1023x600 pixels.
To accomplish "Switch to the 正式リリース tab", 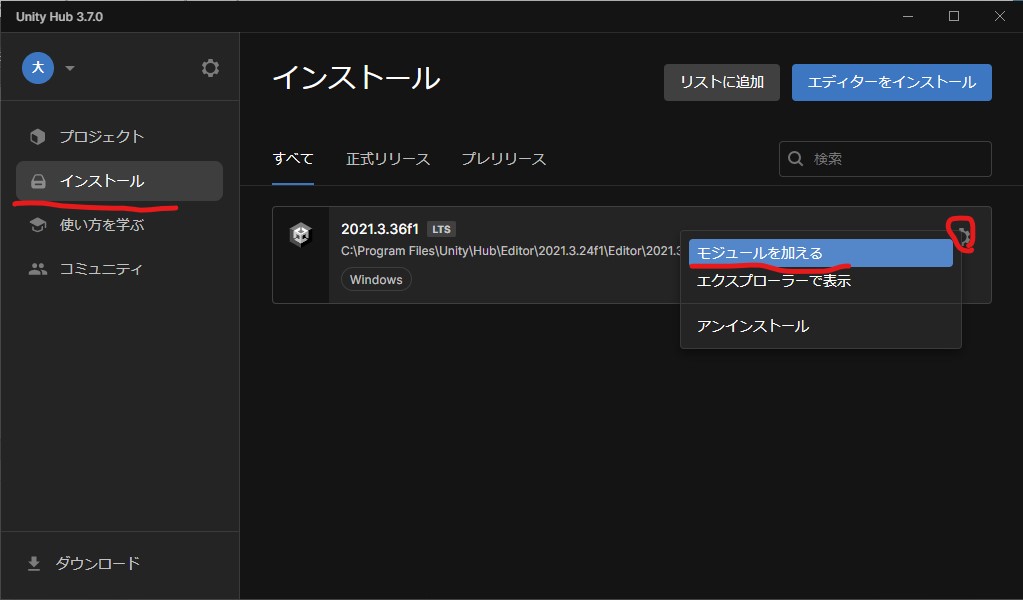I will 388,159.
